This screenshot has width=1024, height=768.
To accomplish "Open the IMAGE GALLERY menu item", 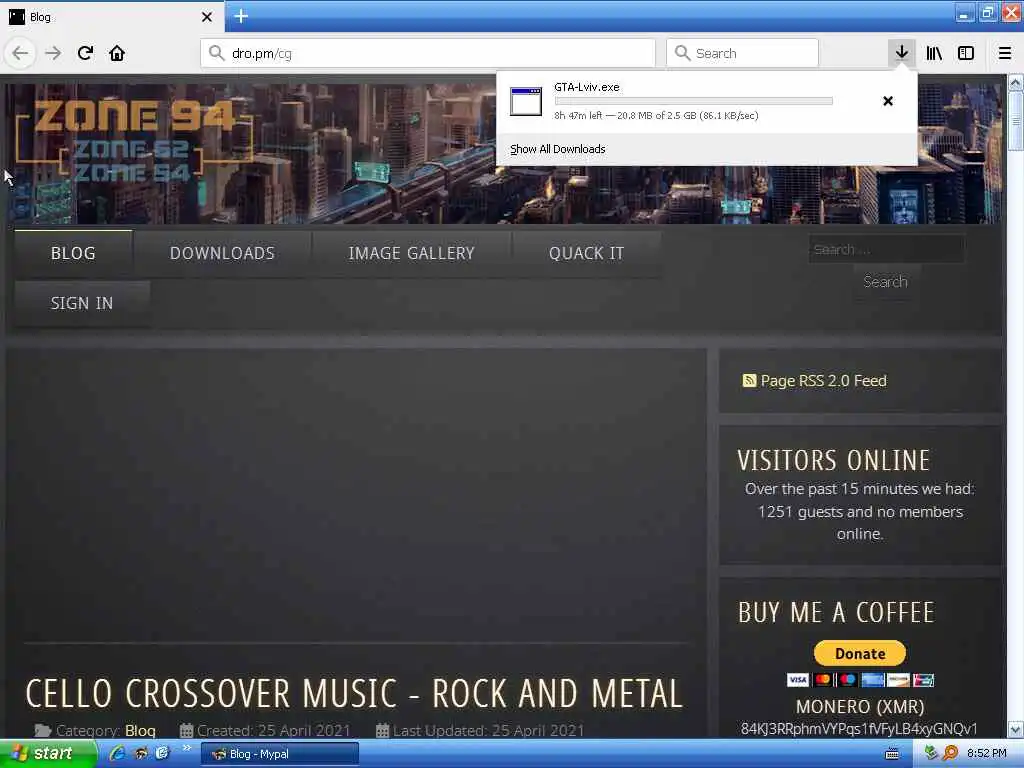I will coord(411,253).
